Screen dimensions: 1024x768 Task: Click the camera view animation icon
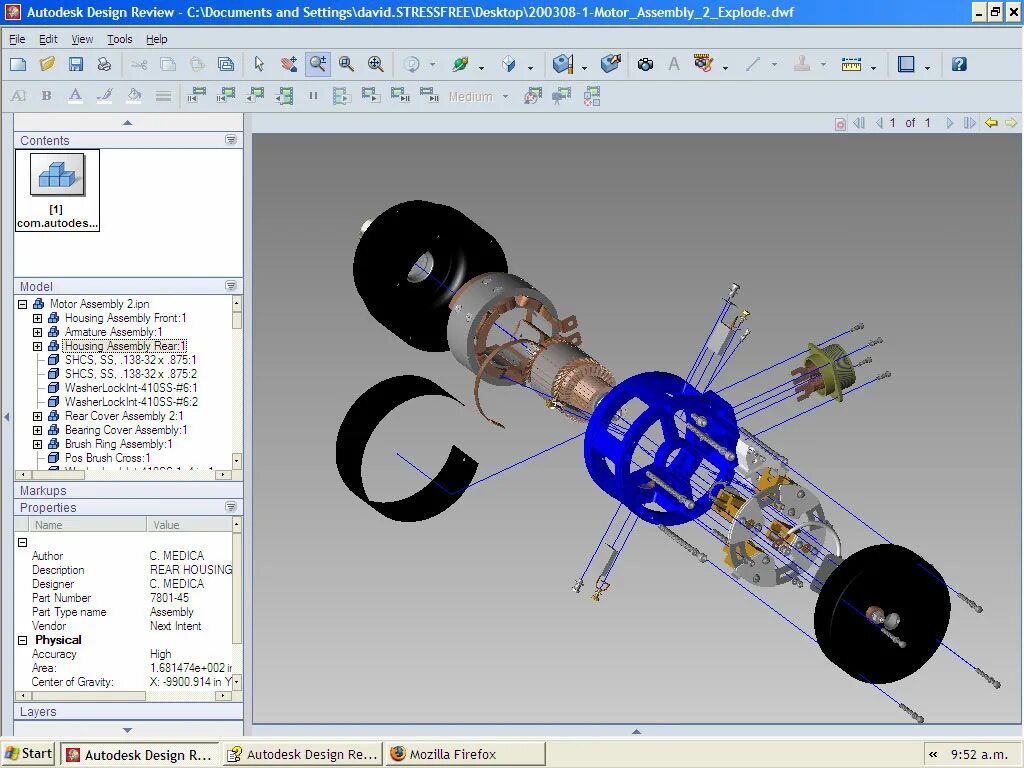point(561,96)
